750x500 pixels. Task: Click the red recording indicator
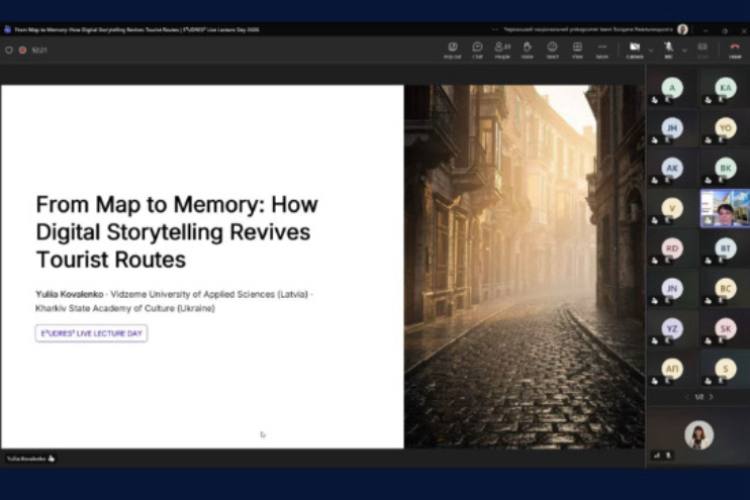[22, 49]
